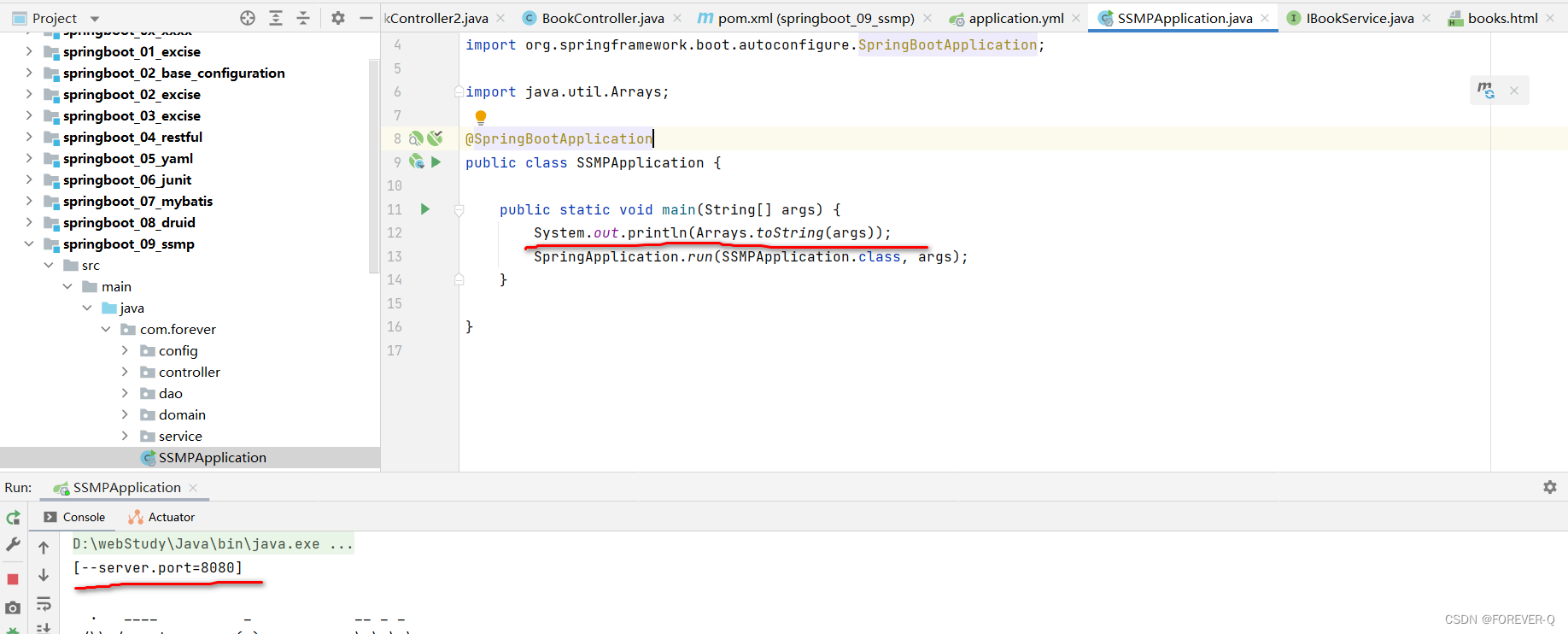Expand the controller package
The image size is (1568, 634).
125,372
